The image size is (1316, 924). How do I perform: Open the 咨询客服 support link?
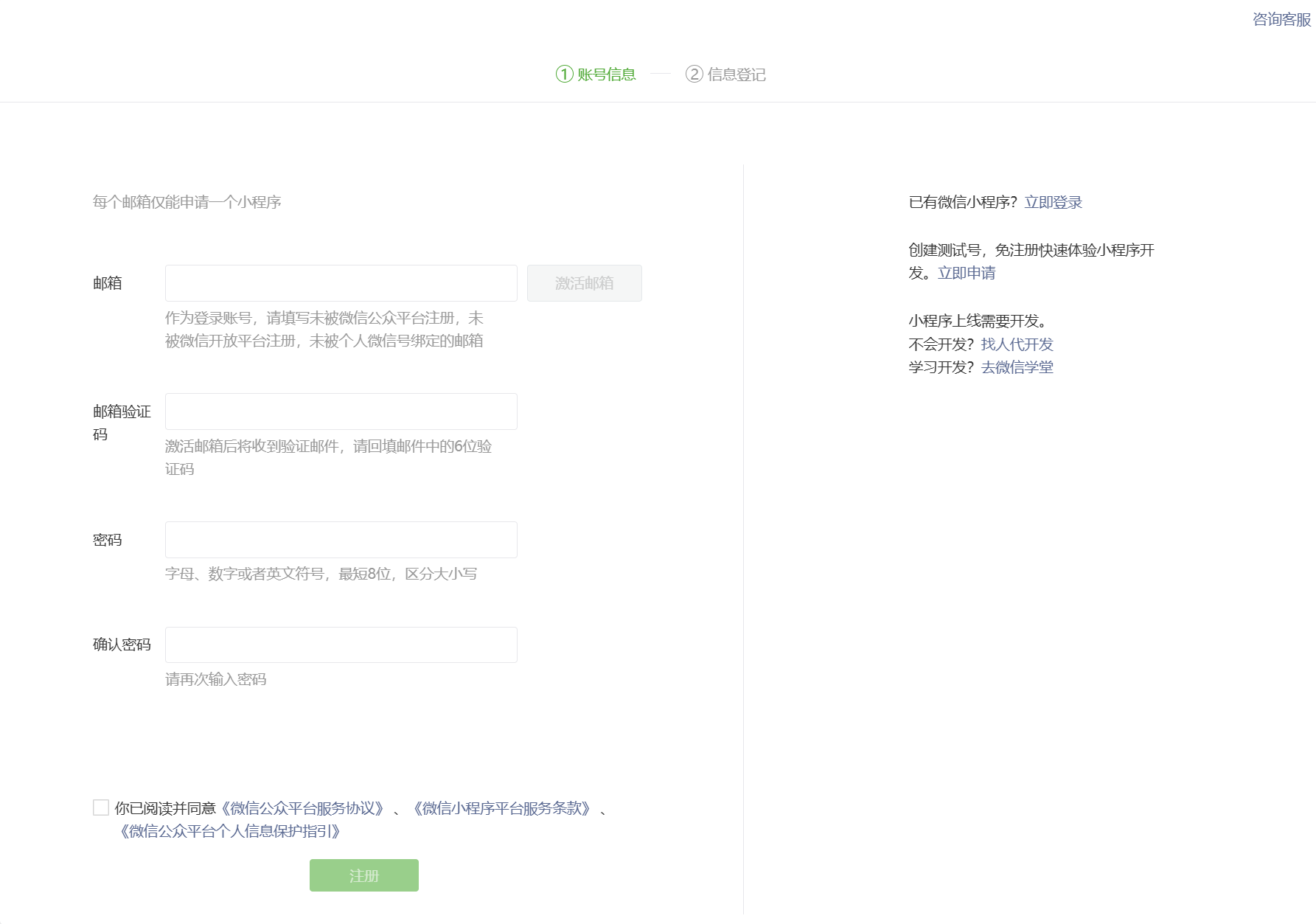1281,20
